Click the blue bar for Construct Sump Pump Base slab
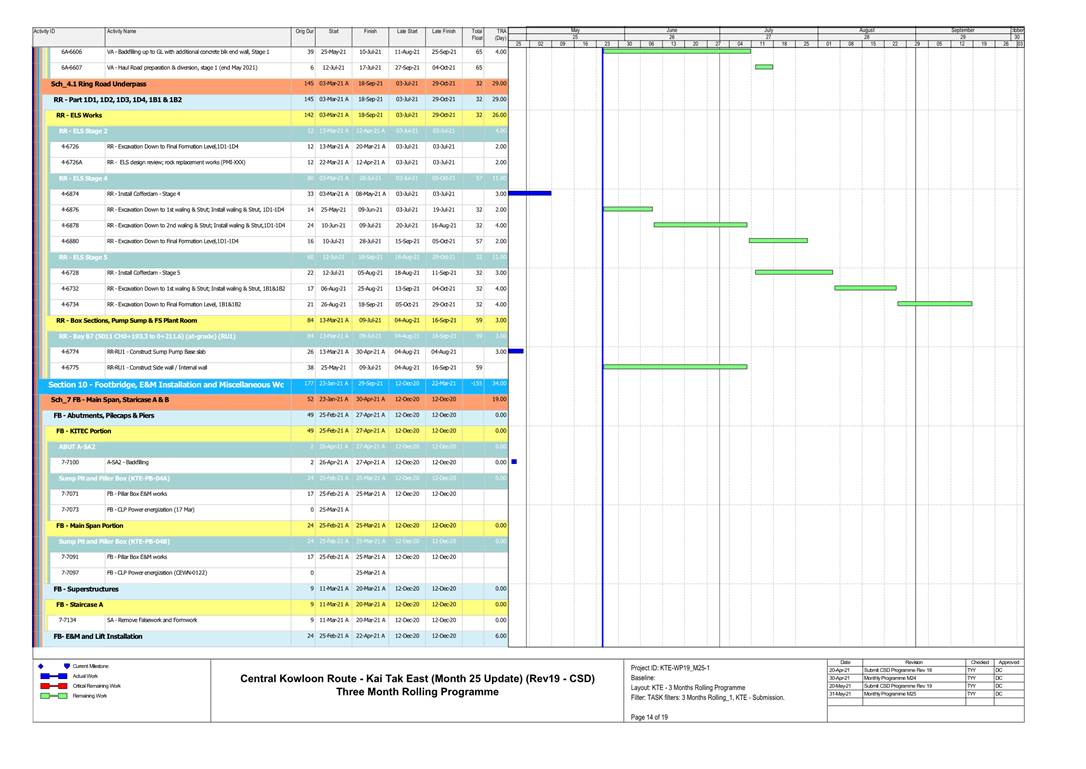Viewport: 1086px width, 769px height. click(516, 351)
